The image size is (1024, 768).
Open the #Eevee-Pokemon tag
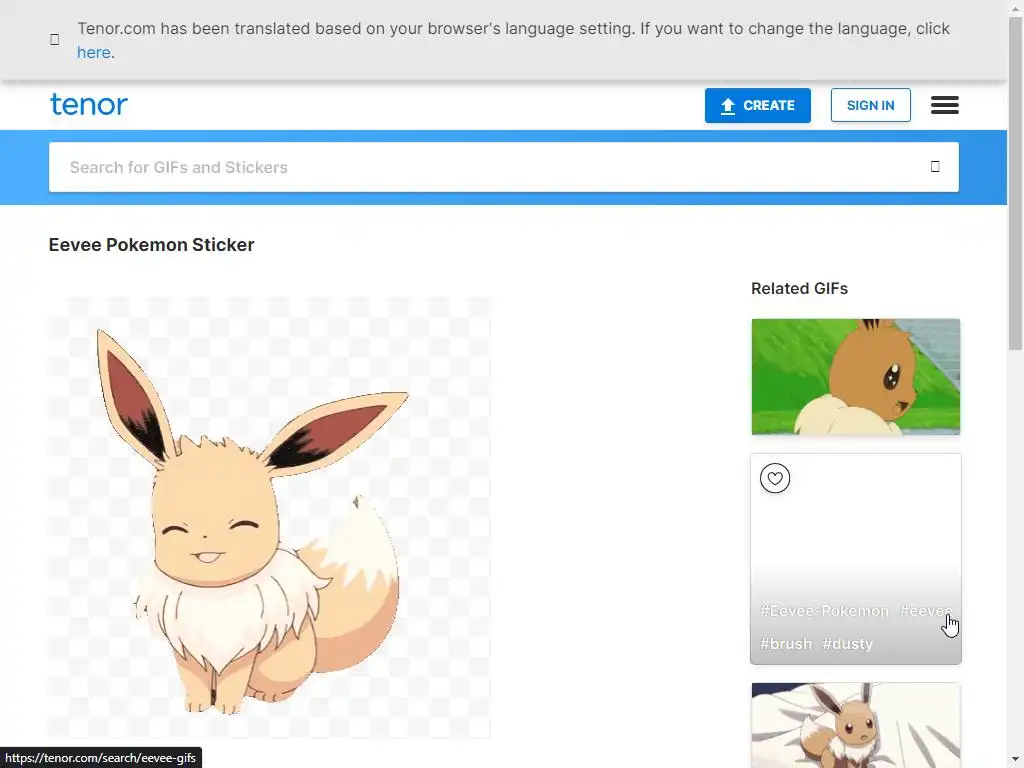(824, 611)
